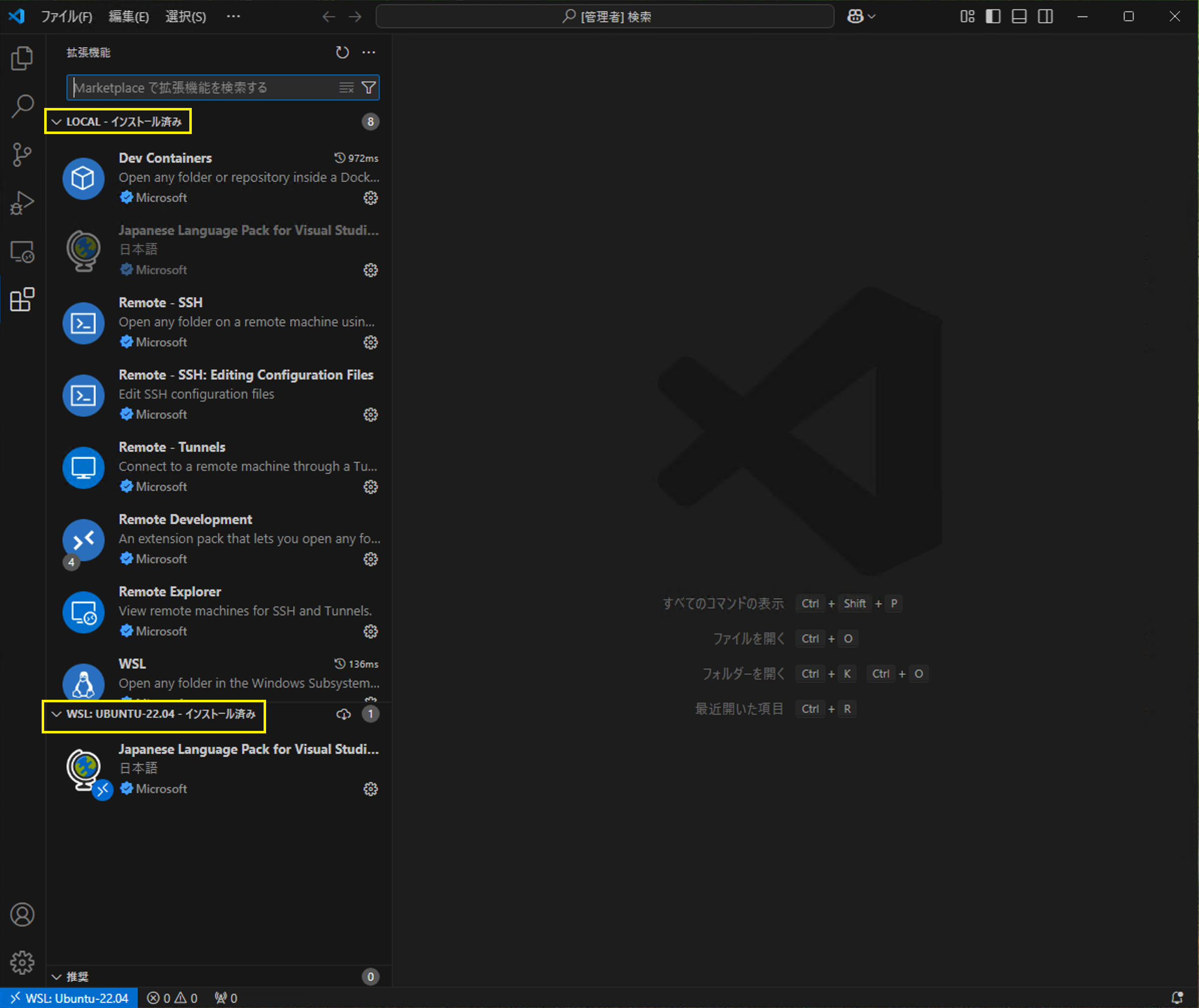The image size is (1199, 1008).
Task: Click the WSL: Ubuntu-22.04 remote indicator
Action: coord(69,998)
